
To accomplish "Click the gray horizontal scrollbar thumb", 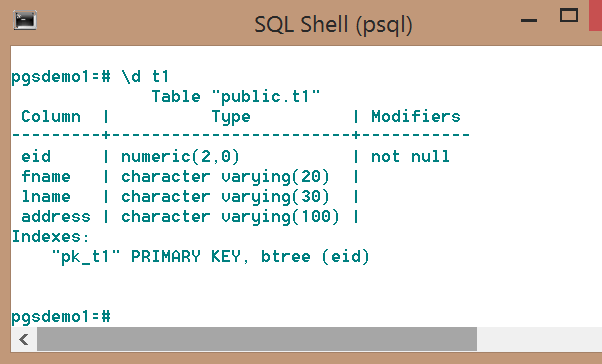I will (x=257, y=339).
